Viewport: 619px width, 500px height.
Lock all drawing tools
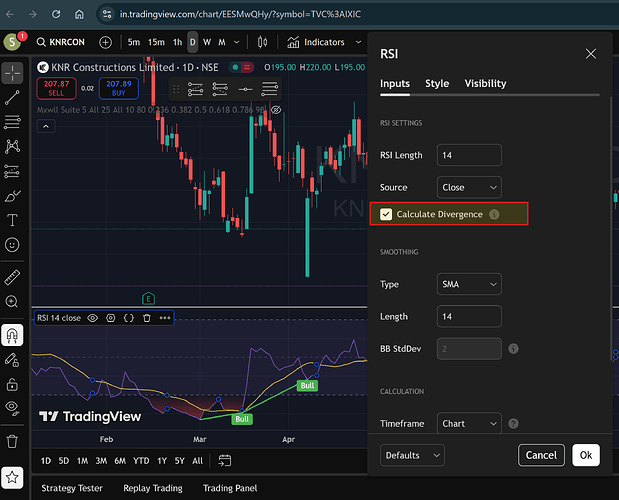click(x=12, y=384)
